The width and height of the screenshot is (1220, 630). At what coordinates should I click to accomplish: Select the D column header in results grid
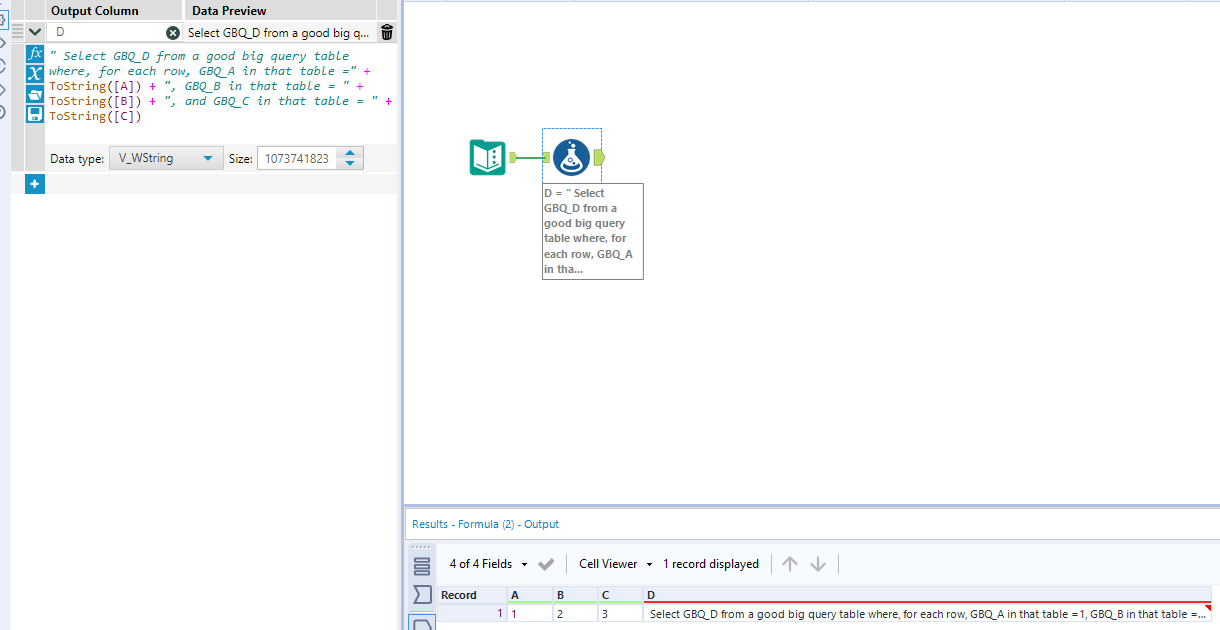[652, 594]
